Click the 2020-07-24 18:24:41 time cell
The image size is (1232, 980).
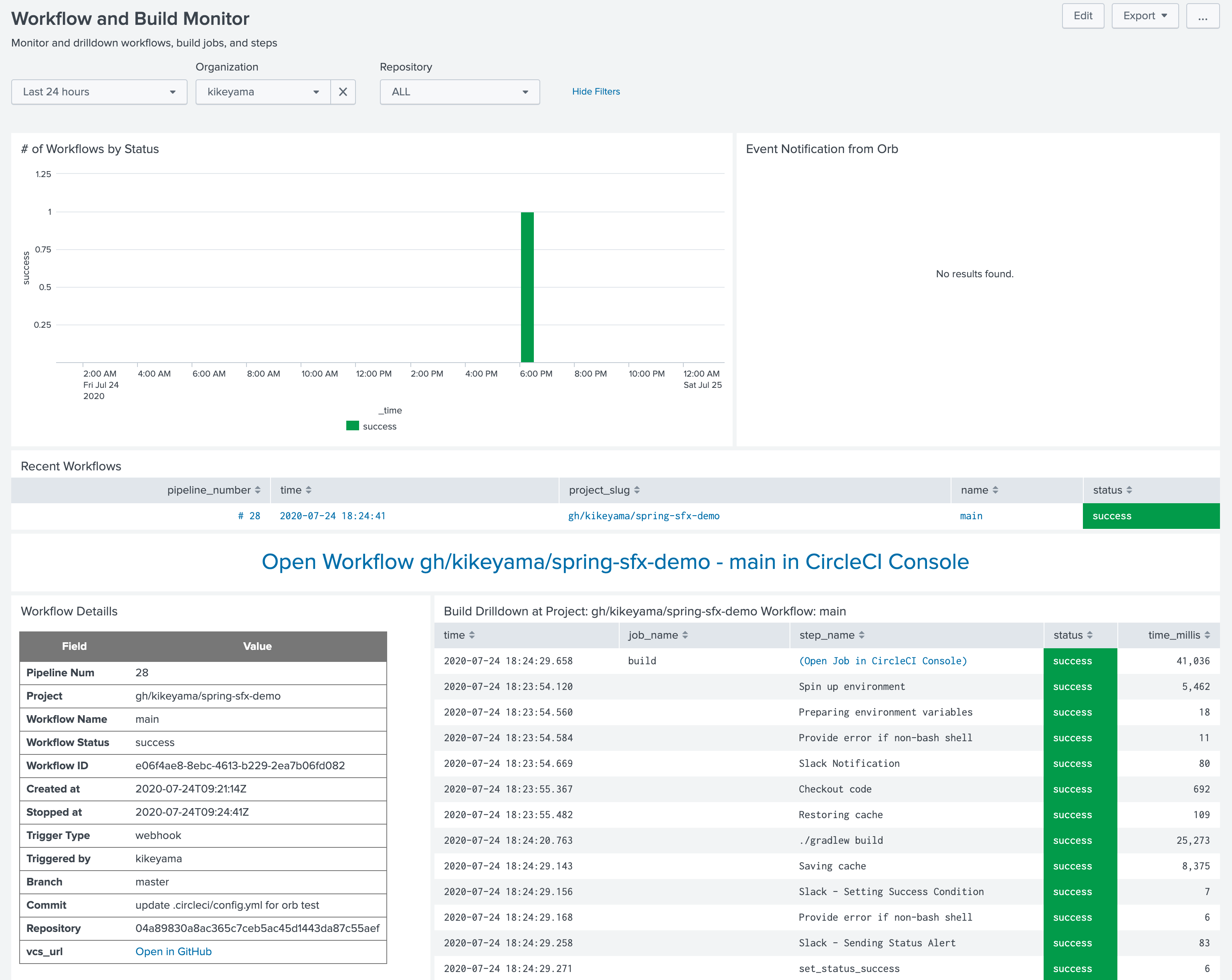(x=333, y=516)
